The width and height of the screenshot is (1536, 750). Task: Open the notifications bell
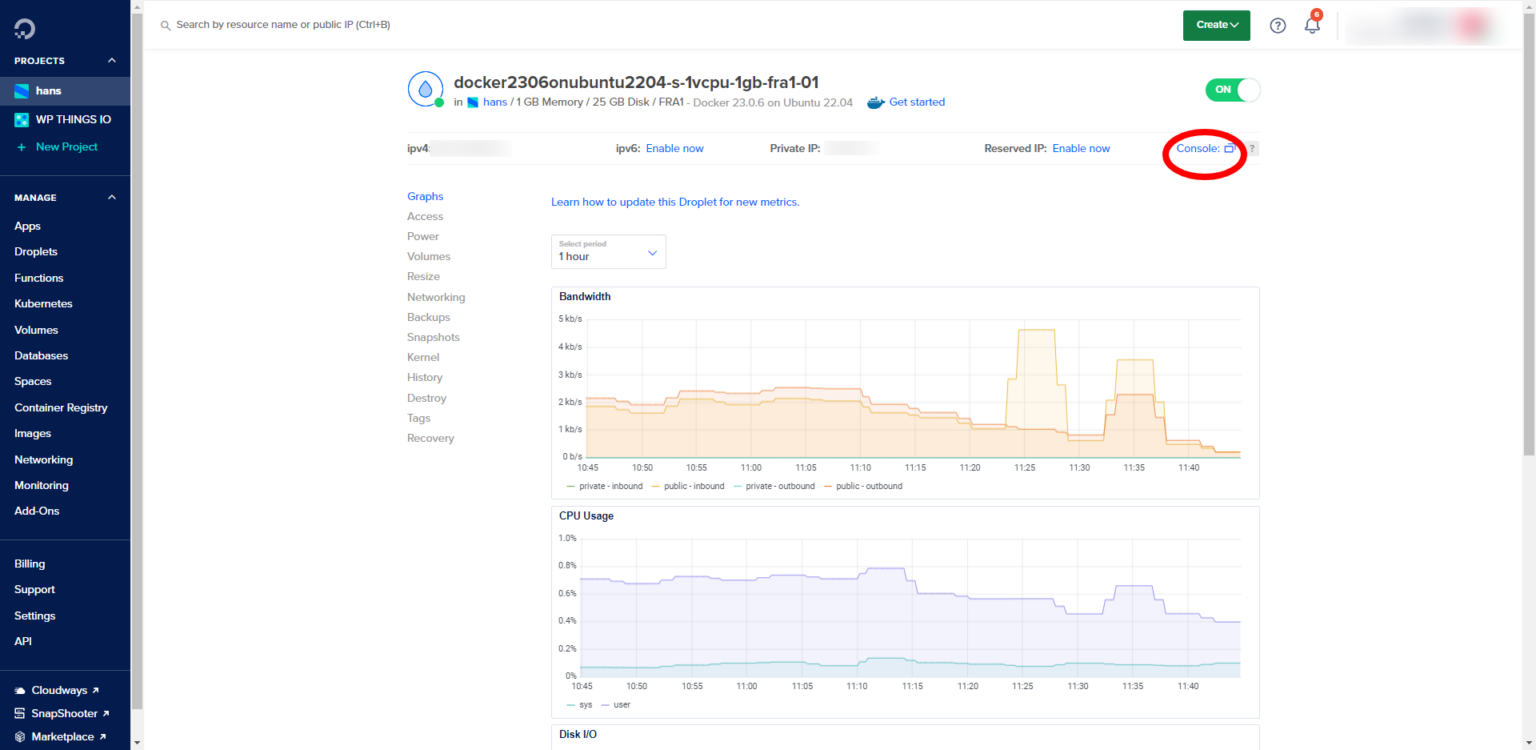[1311, 25]
